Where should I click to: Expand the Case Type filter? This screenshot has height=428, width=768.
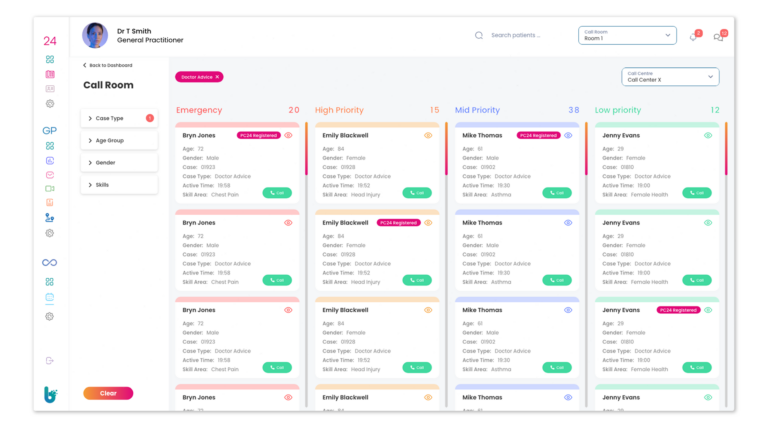[118, 118]
